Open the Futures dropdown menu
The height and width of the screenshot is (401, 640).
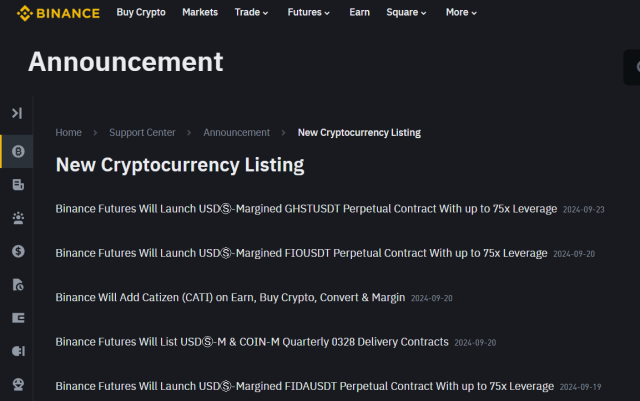click(309, 13)
